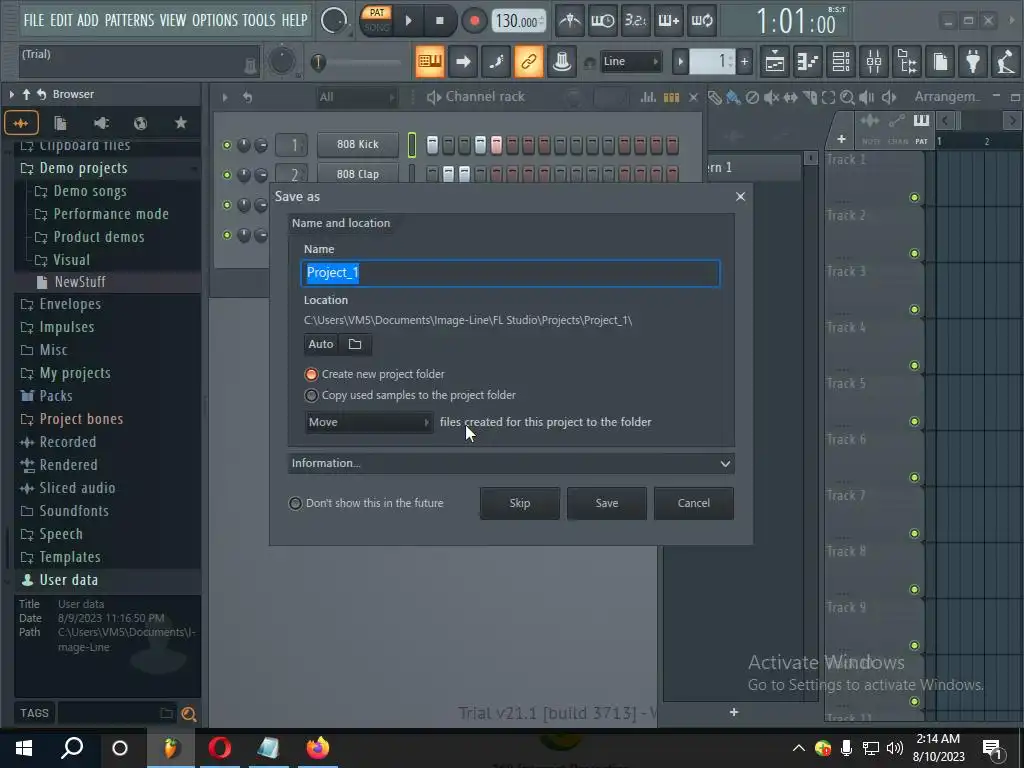Toggle Copy used samples to project folder

312,395
